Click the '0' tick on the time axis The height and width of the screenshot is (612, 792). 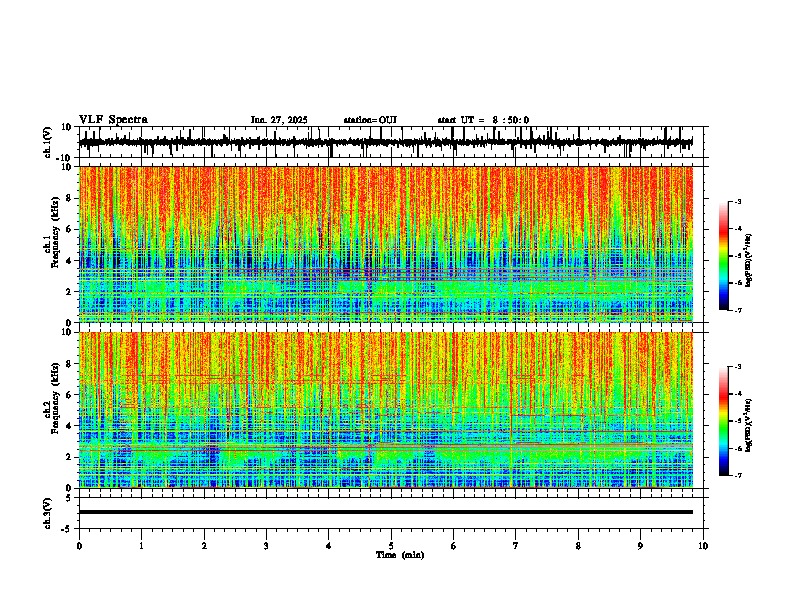pyautogui.click(x=79, y=546)
